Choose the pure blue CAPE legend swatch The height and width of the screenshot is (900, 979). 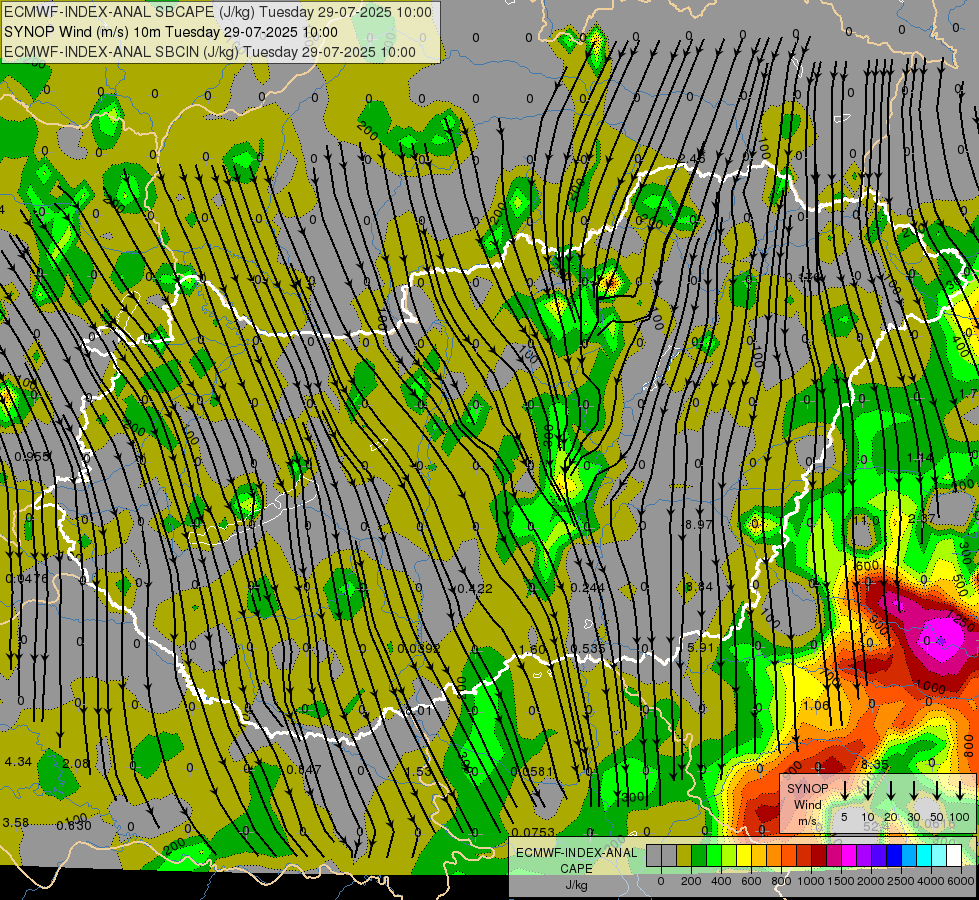[893, 856]
